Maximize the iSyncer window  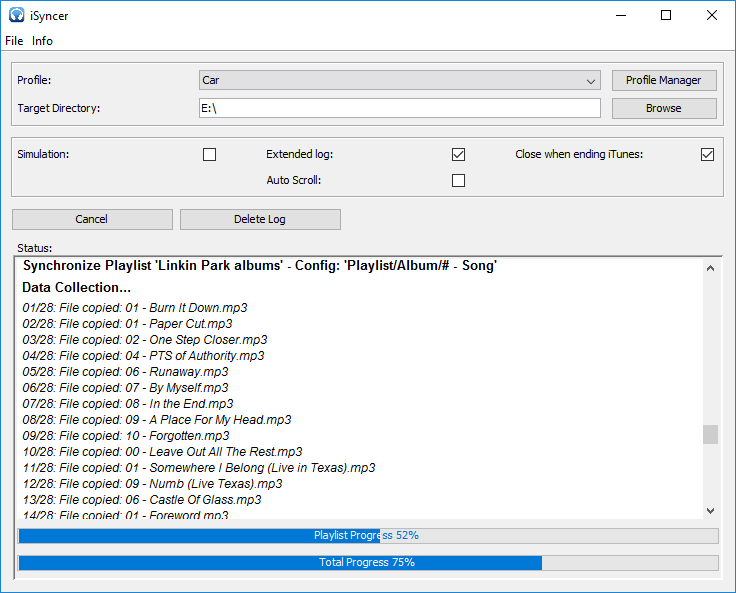point(666,15)
